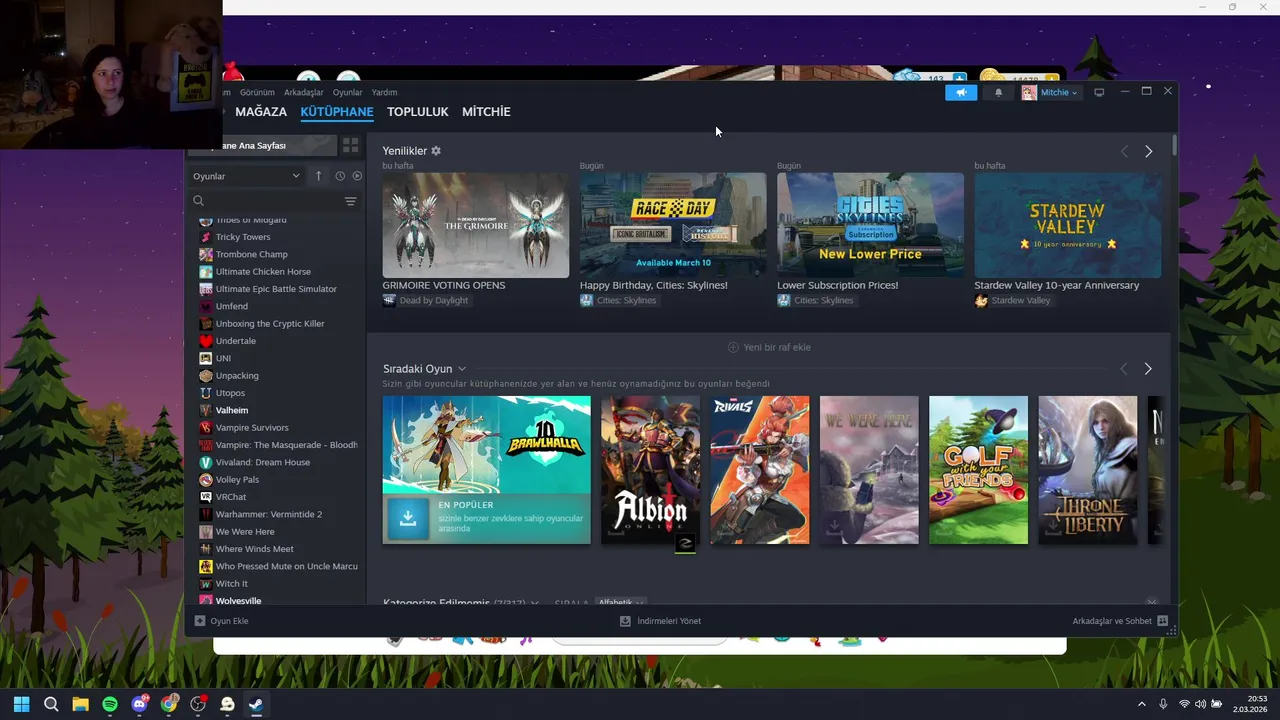Open the Görünüm menu
Viewport: 1280px width, 720px height.
tap(257, 92)
